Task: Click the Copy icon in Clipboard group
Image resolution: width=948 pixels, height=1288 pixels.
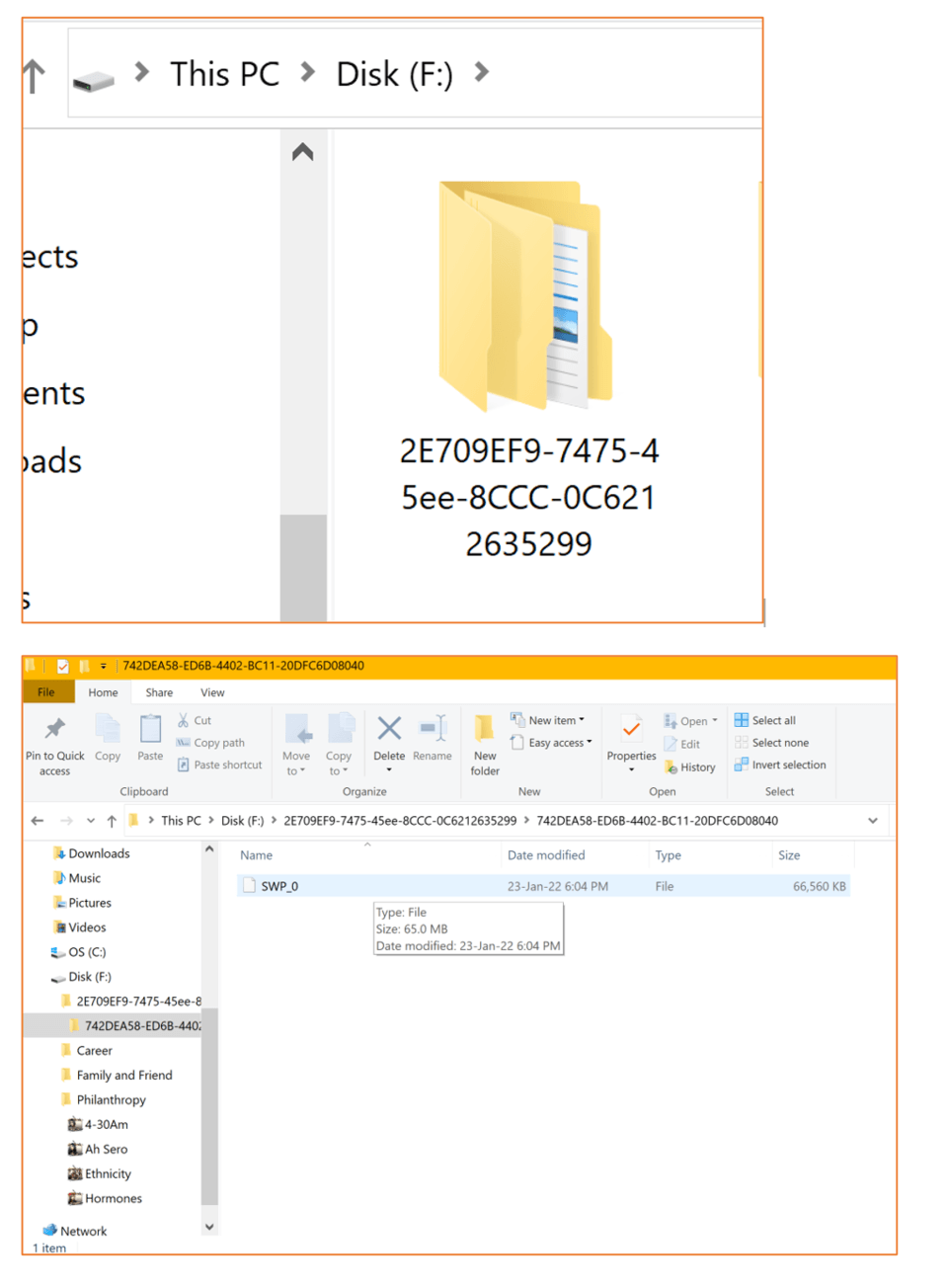Action: pos(108,739)
